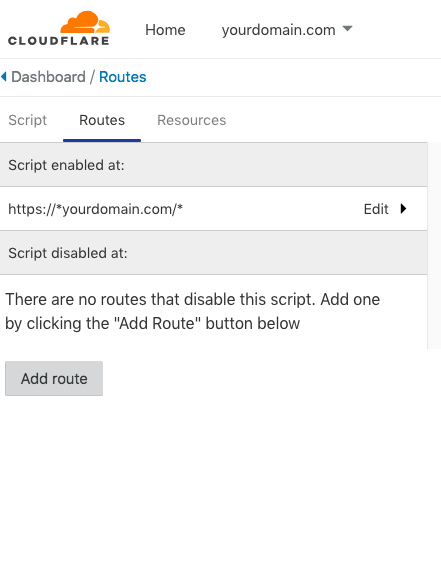Click the slash separator in breadcrumb

coord(92,77)
